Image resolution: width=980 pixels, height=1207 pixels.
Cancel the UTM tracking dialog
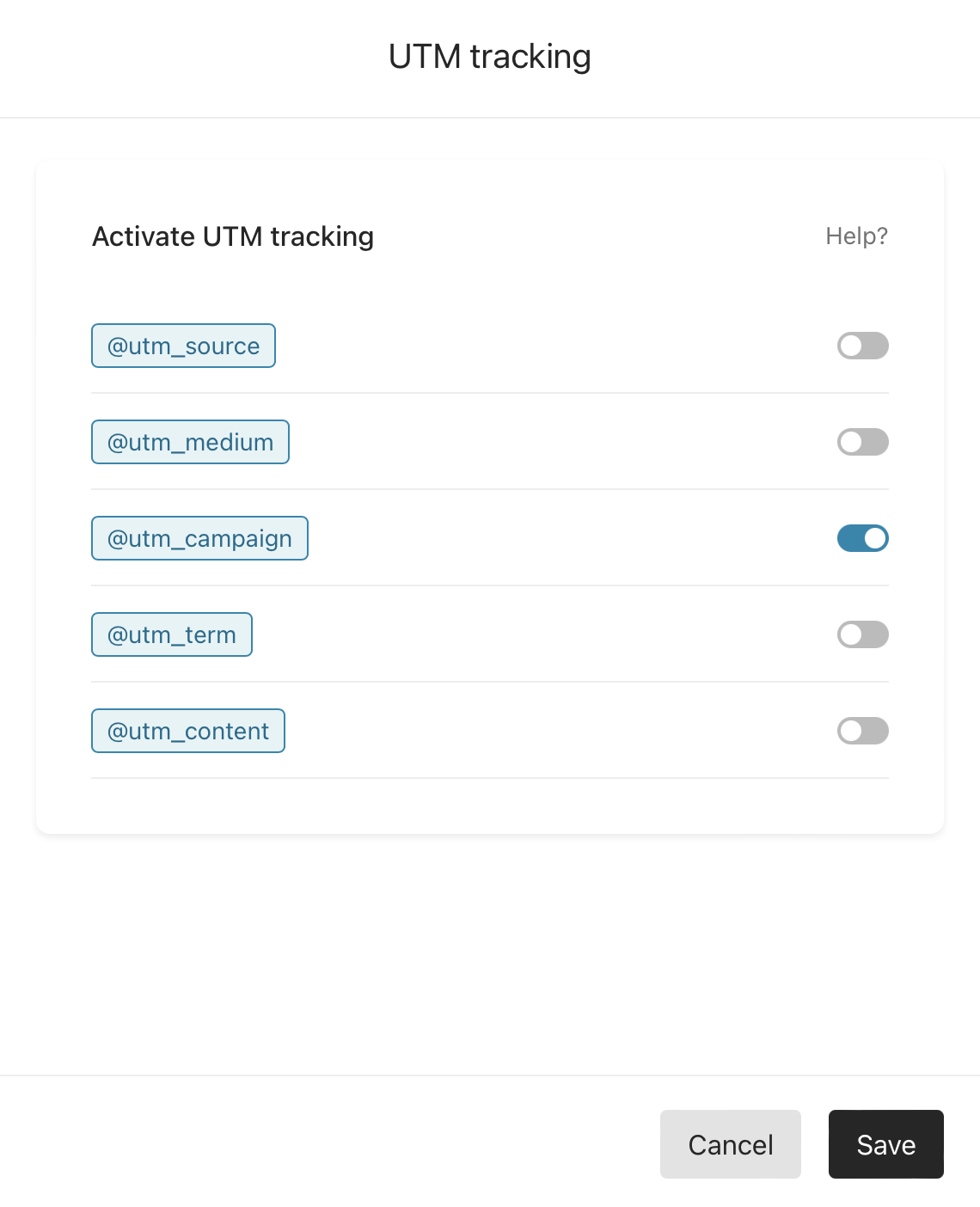[x=731, y=1144]
